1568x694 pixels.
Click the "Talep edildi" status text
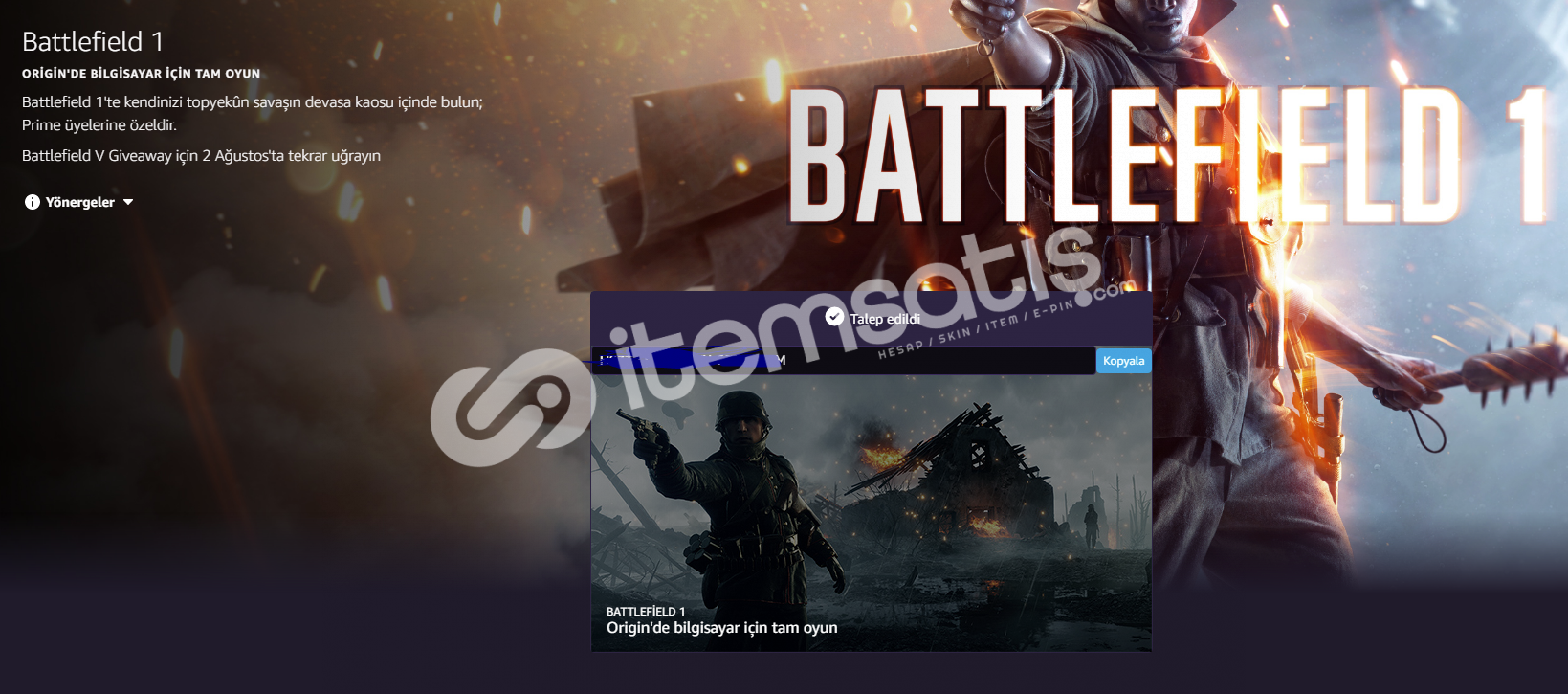(x=885, y=319)
